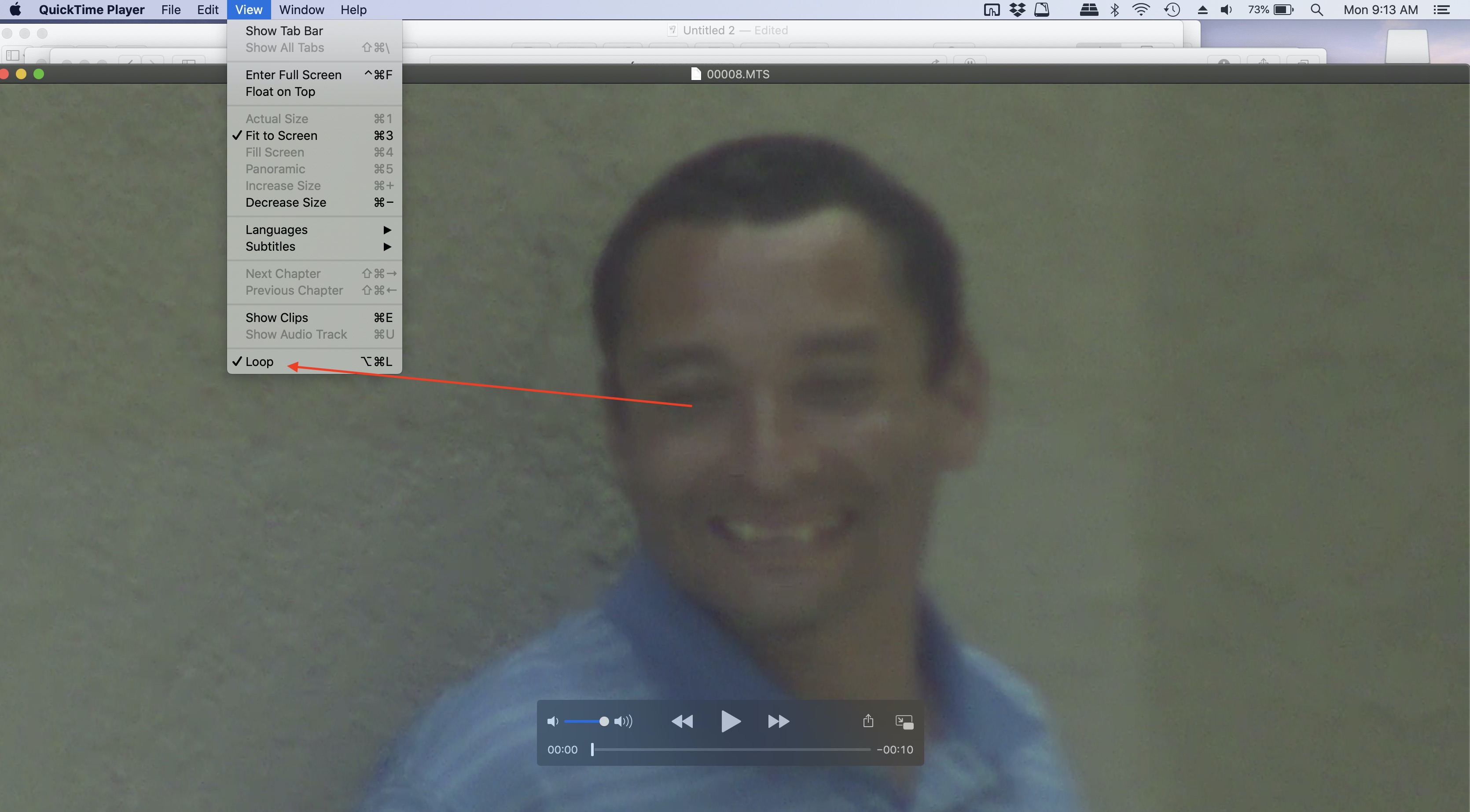Enable Float on Top window mode
Image resolution: width=1470 pixels, height=812 pixels.
(x=280, y=91)
